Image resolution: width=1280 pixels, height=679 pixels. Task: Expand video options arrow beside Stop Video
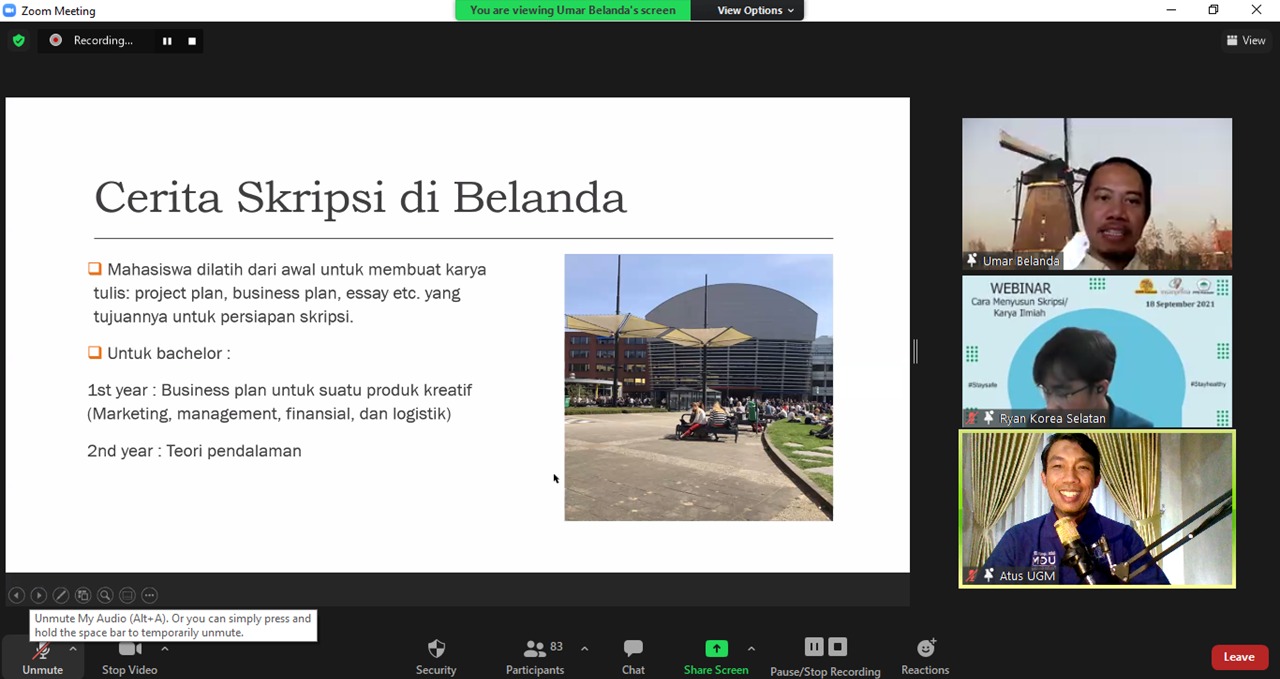(165, 649)
